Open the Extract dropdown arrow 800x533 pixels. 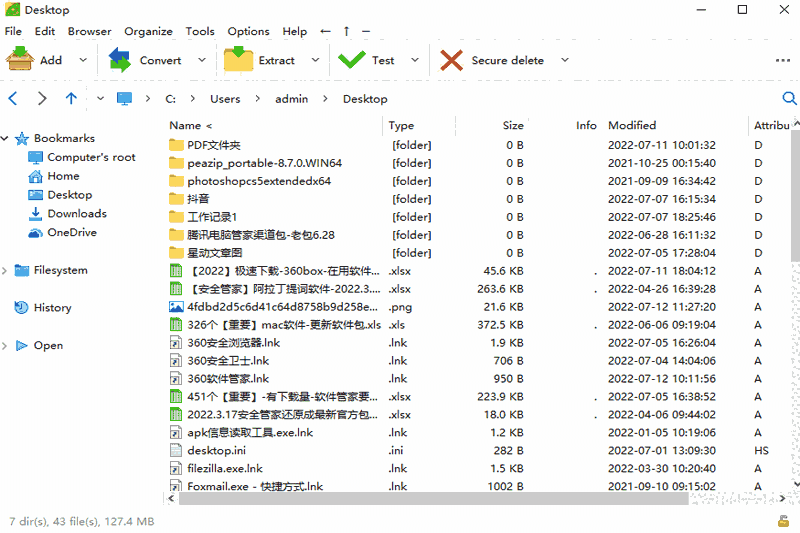coord(315,60)
